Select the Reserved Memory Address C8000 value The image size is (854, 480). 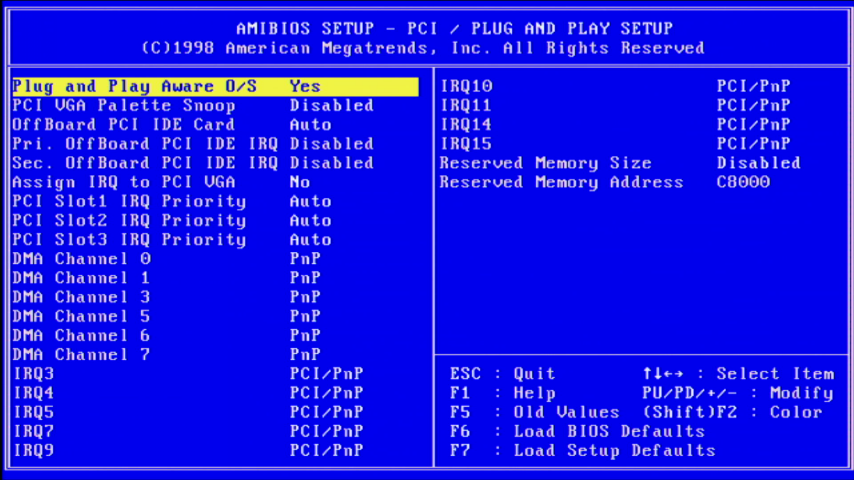(x=743, y=182)
